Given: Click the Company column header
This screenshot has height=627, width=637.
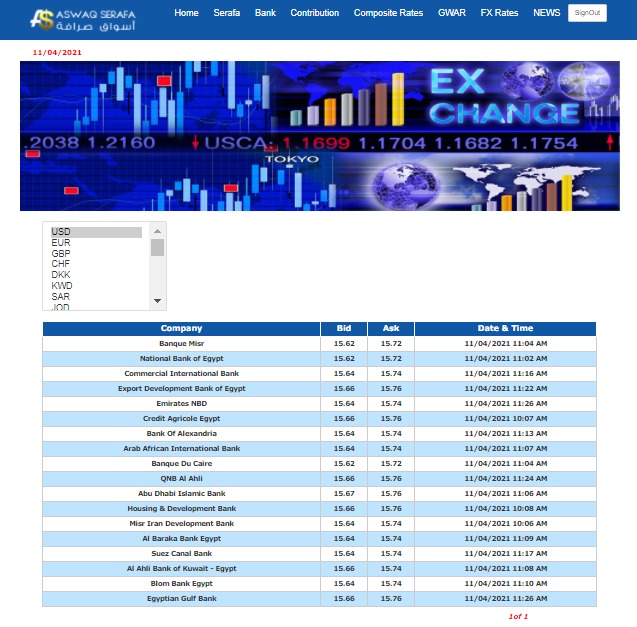Looking at the screenshot, I should pyautogui.click(x=181, y=328).
